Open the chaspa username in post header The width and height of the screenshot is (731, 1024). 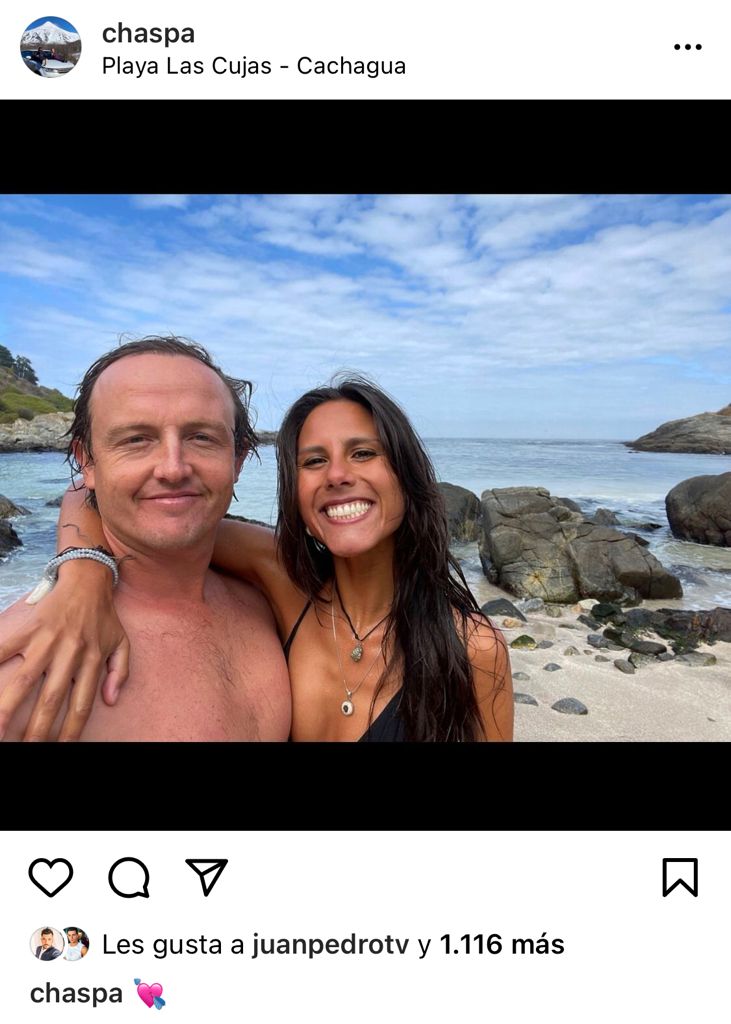pyautogui.click(x=148, y=34)
